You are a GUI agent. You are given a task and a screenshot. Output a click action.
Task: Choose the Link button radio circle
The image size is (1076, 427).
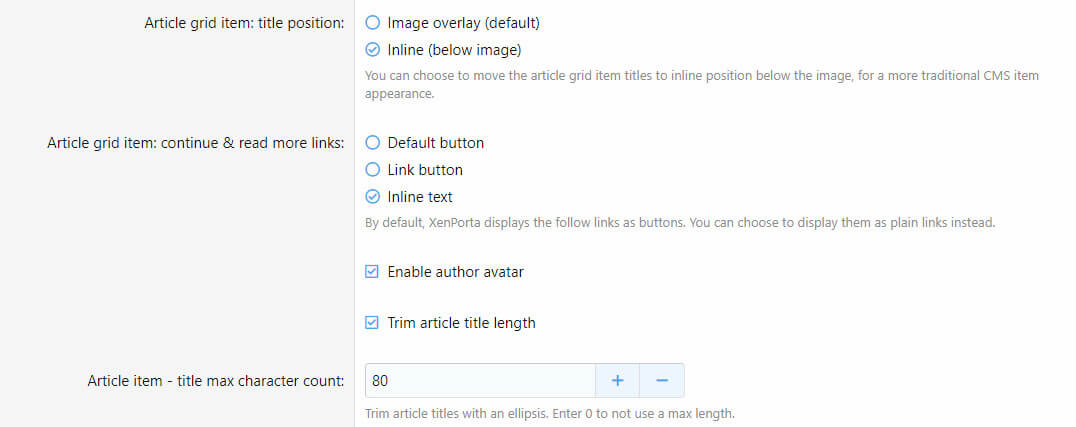[x=373, y=170]
